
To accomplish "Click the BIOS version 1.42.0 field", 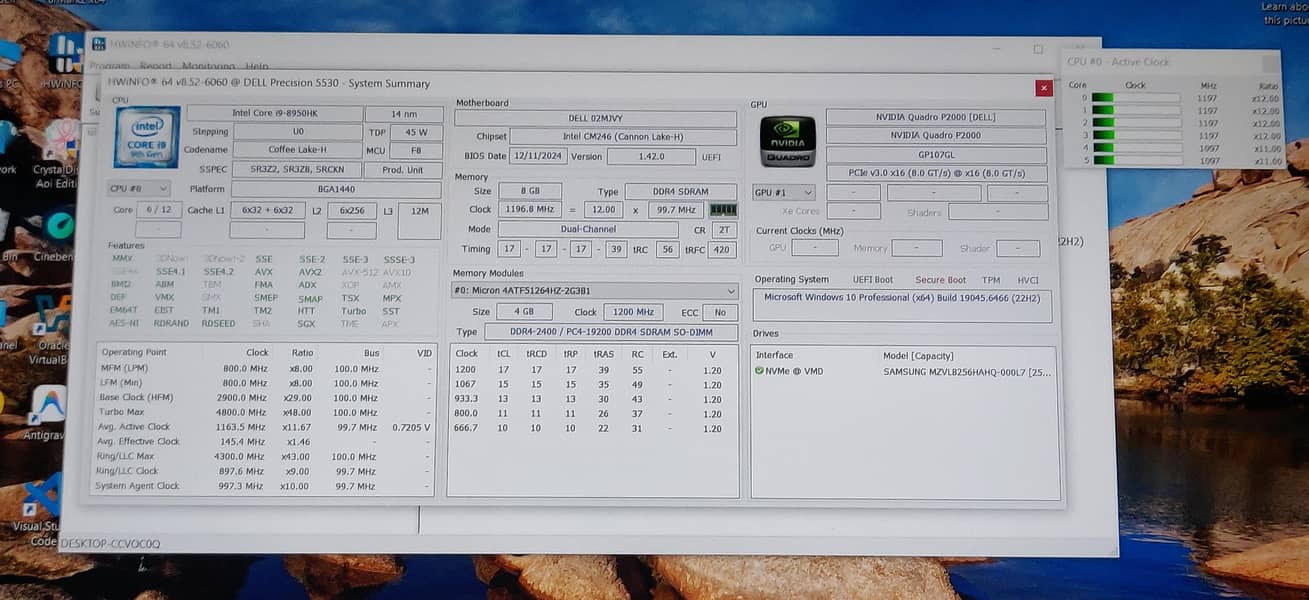I will 651,156.
